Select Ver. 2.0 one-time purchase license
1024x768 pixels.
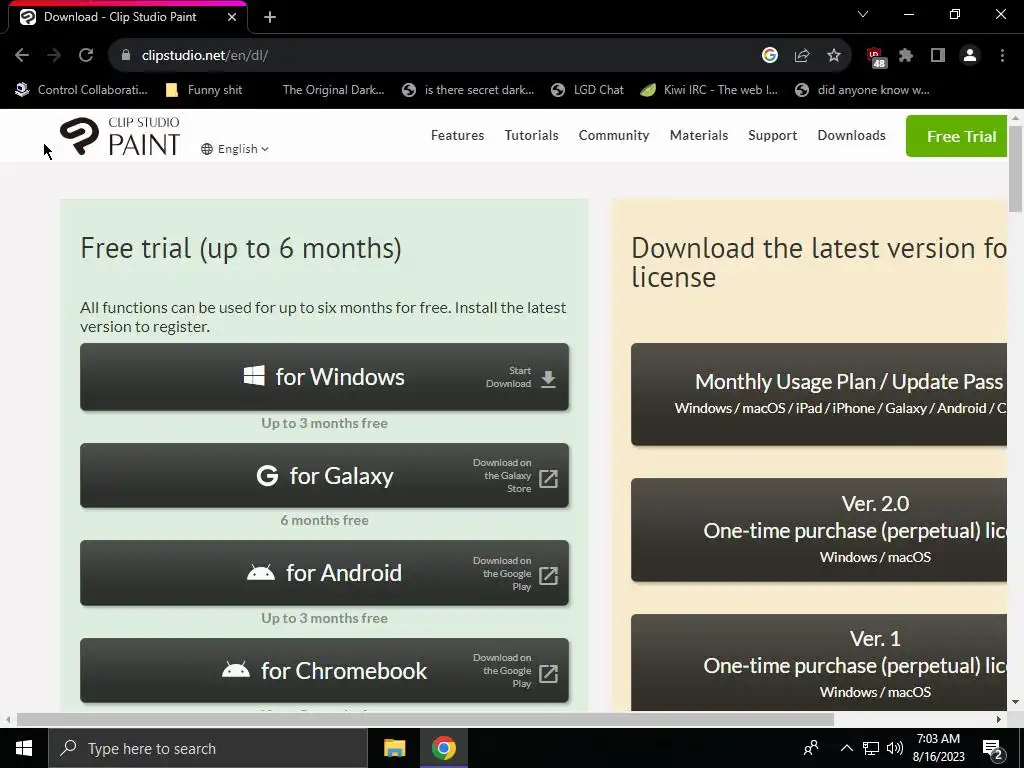(x=819, y=530)
